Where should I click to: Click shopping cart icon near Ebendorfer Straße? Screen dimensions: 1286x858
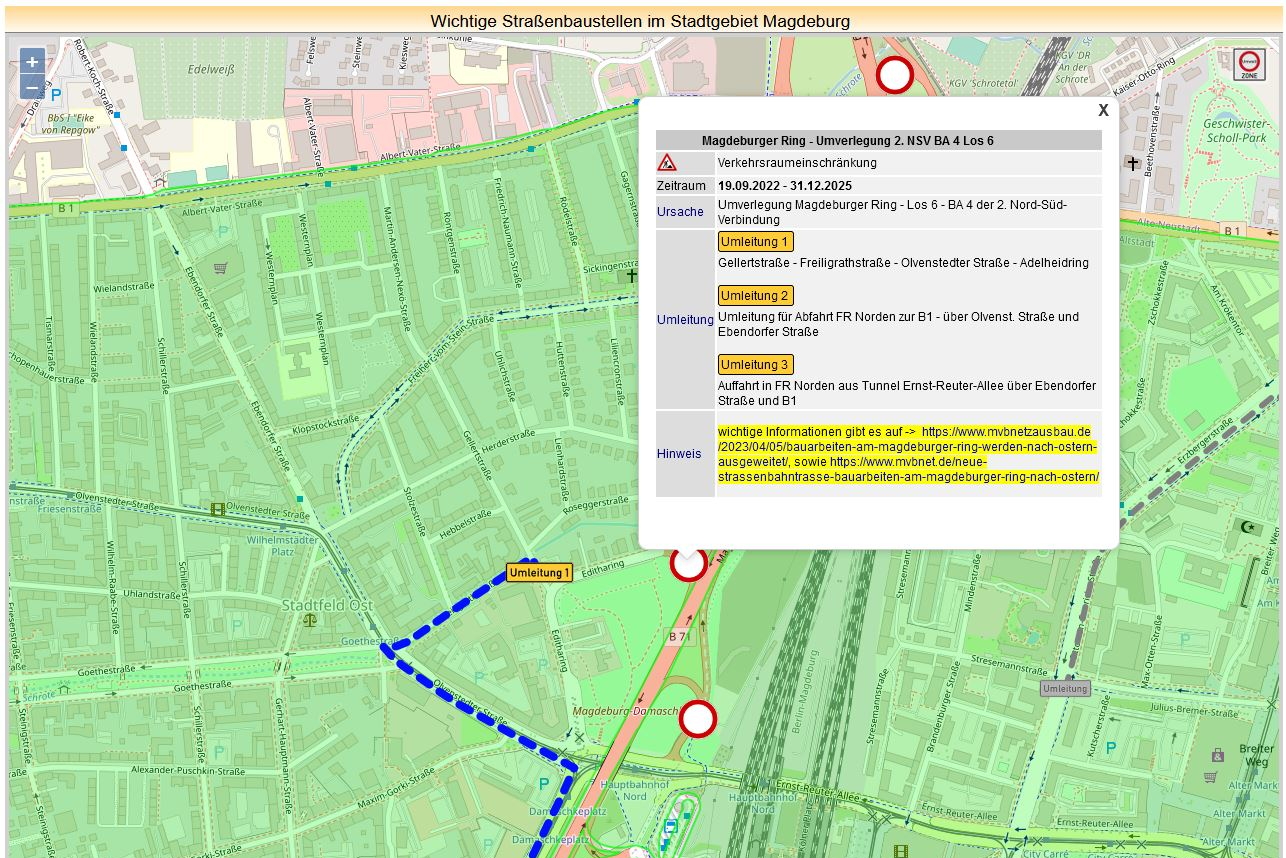click(x=220, y=268)
